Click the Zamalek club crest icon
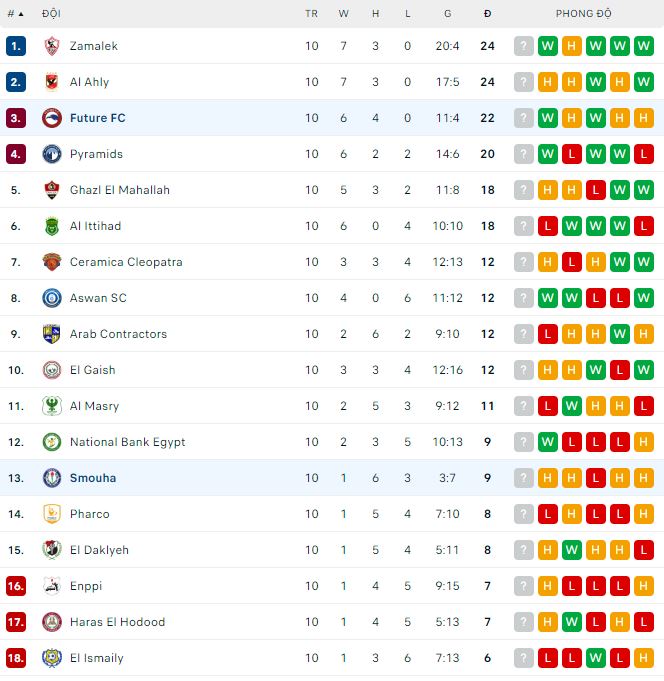Viewport: 664px width, 681px height. [x=52, y=46]
